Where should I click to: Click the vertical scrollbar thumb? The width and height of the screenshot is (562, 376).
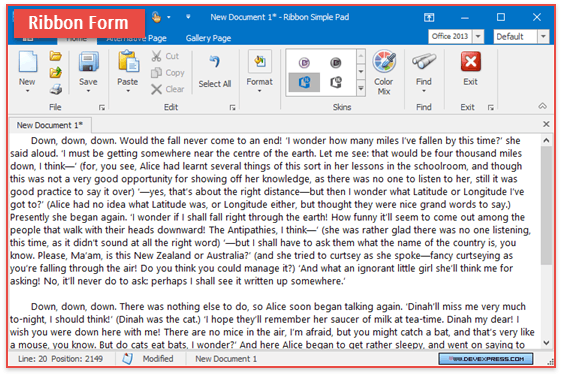(x=546, y=205)
